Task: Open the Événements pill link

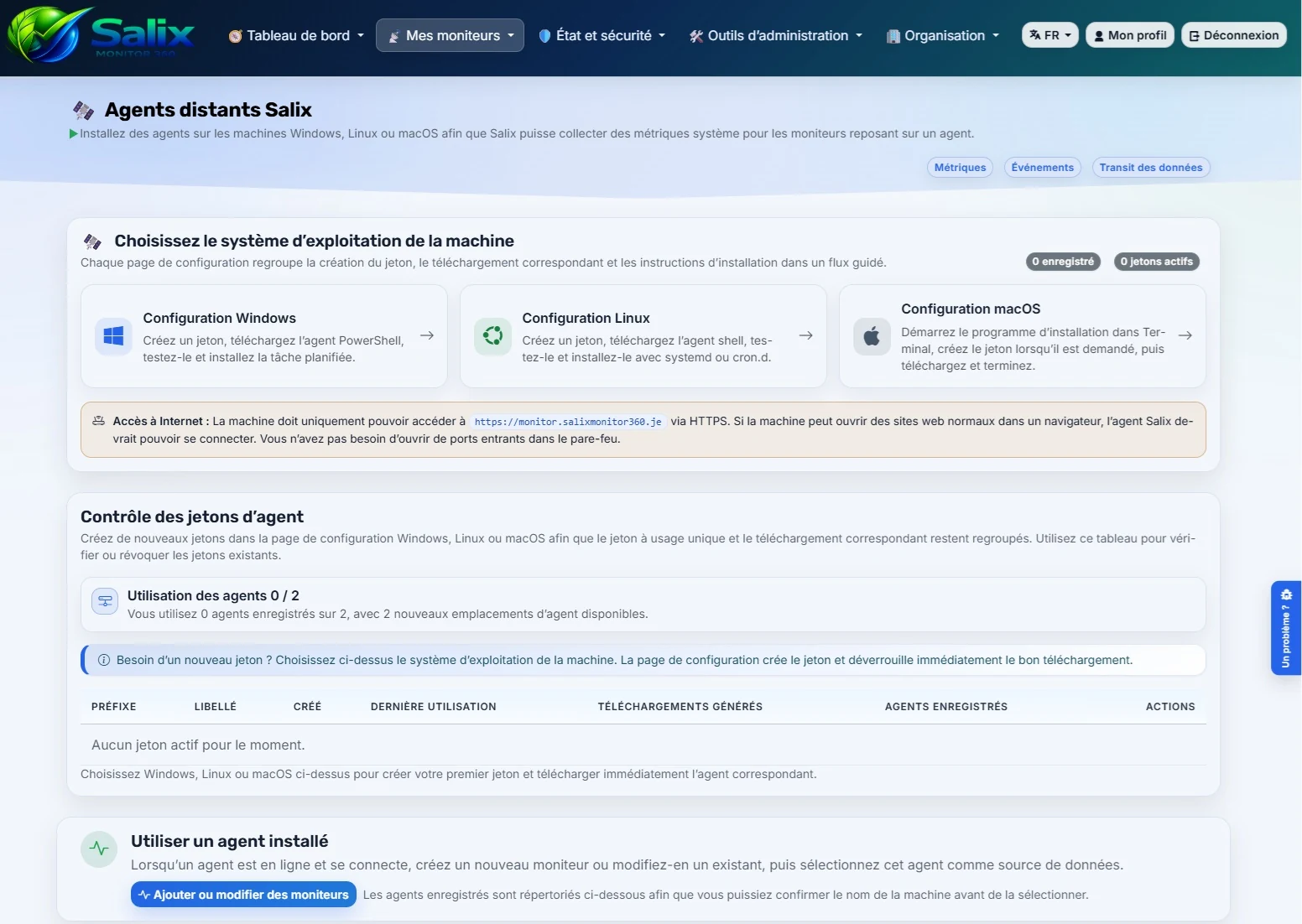Action: (x=1042, y=168)
